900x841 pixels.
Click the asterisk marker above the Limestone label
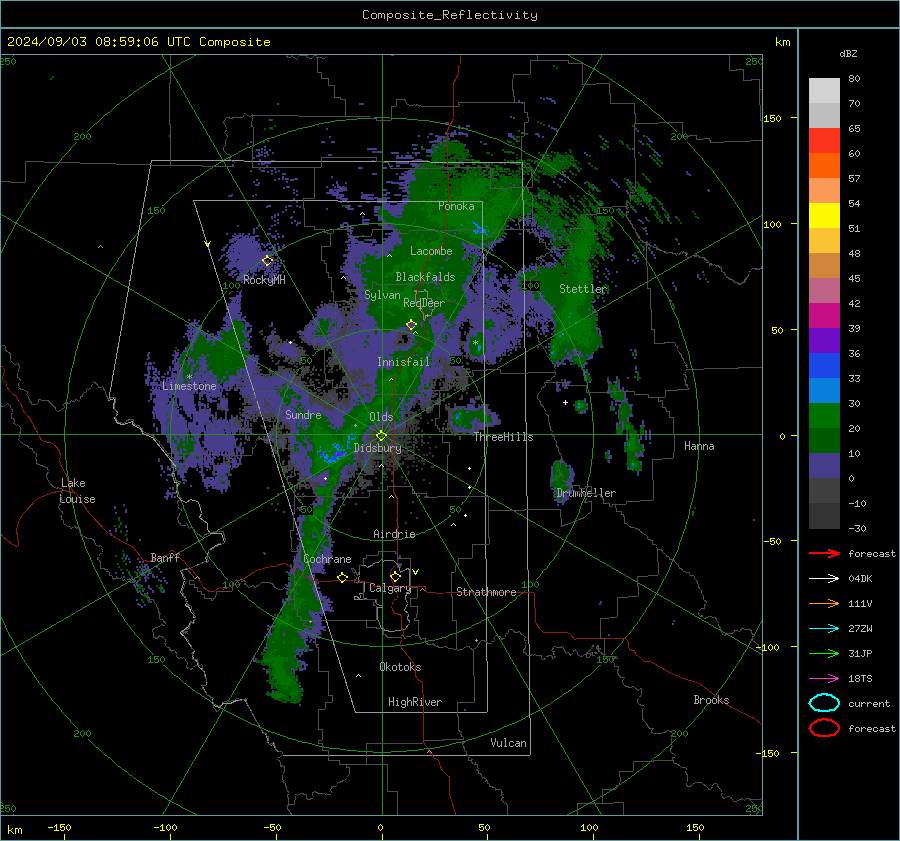(x=189, y=377)
